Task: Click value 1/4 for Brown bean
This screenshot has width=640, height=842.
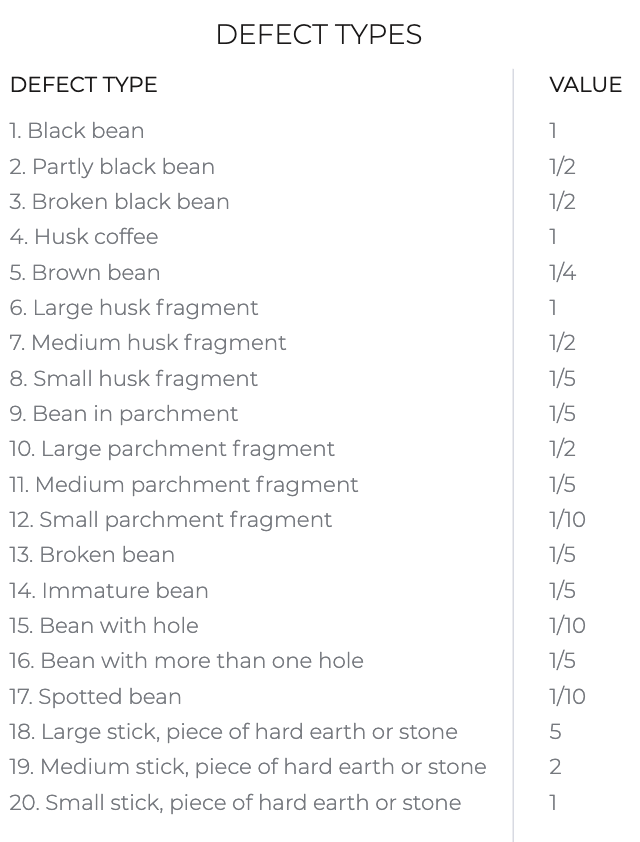Action: tap(562, 272)
